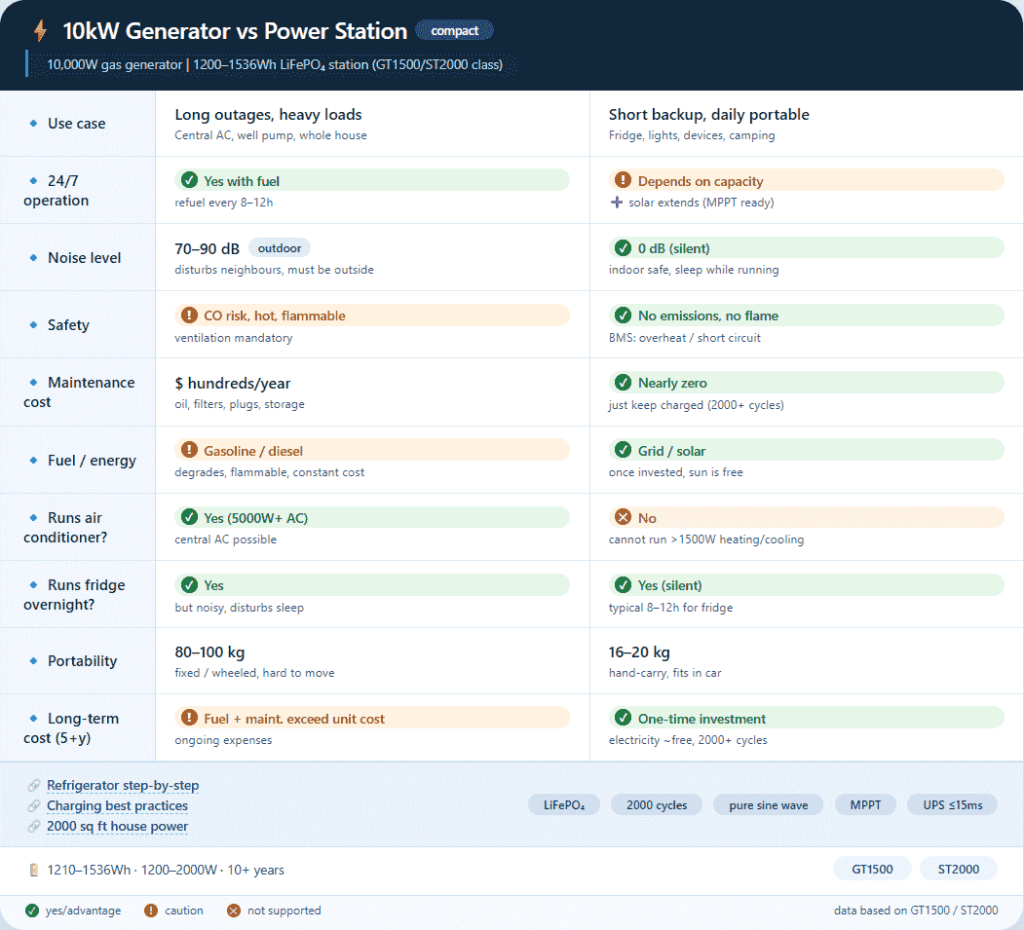Image resolution: width=1024 pixels, height=930 pixels.
Task: Open the Charging best practices link
Action: (117, 806)
